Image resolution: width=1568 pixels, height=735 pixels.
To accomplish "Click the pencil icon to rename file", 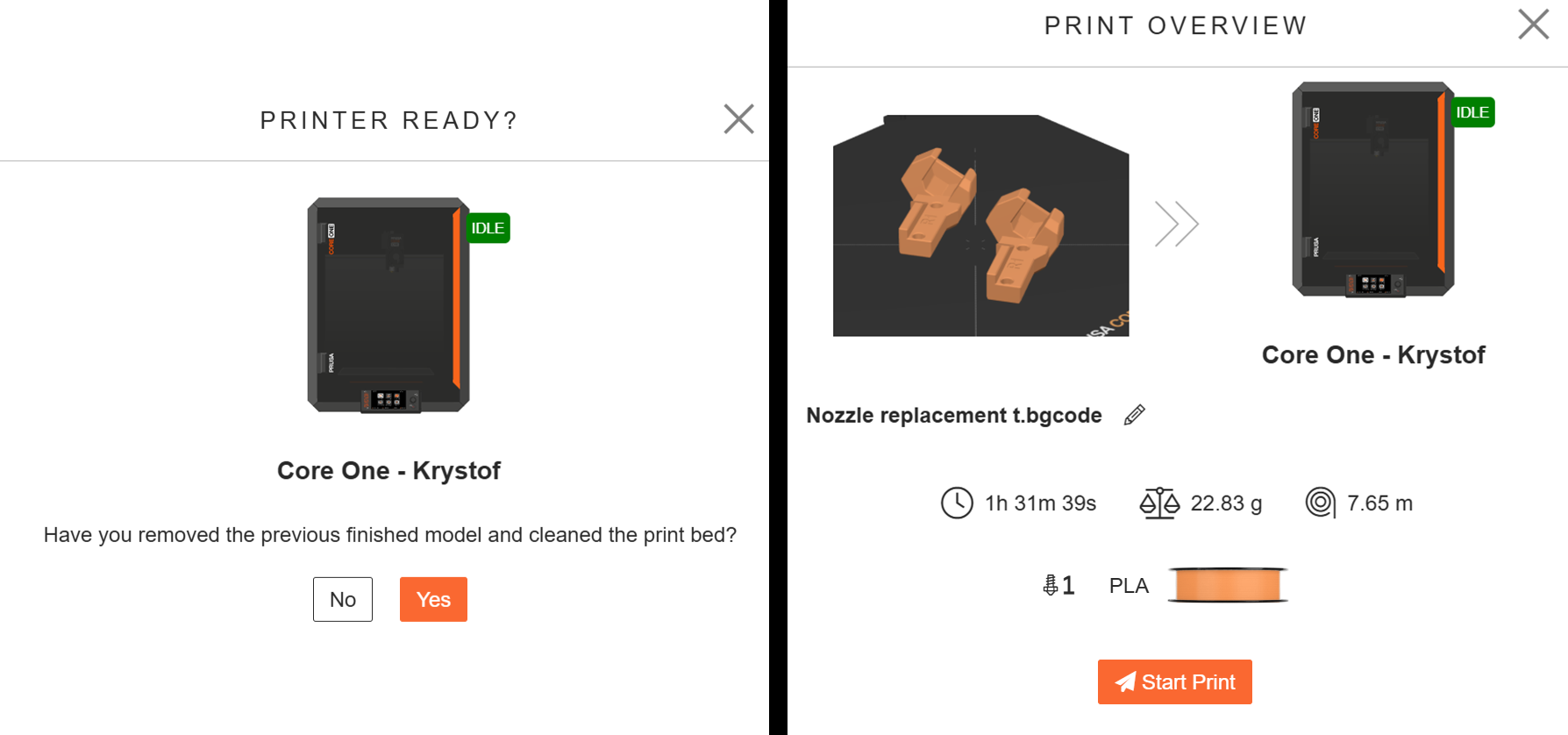I will pyautogui.click(x=1134, y=415).
